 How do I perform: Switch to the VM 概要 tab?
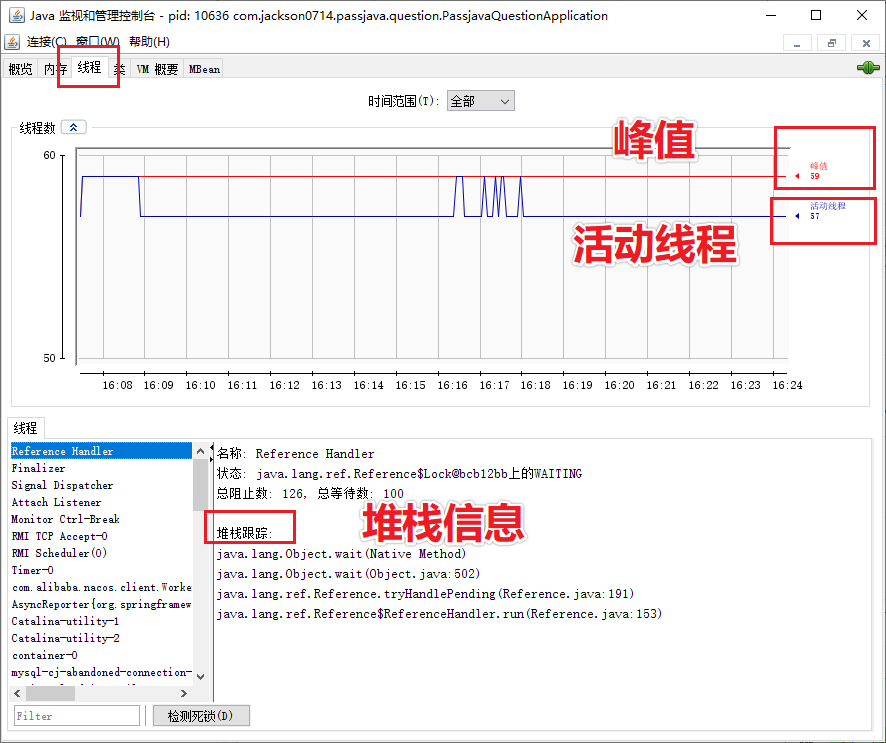(x=157, y=69)
